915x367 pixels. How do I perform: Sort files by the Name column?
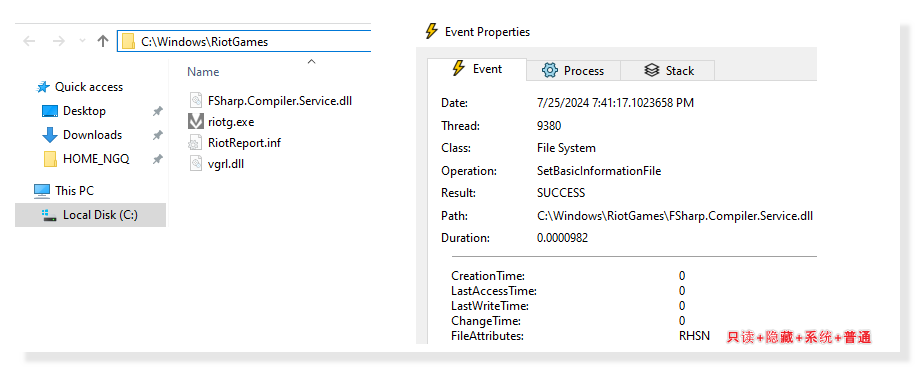[203, 72]
